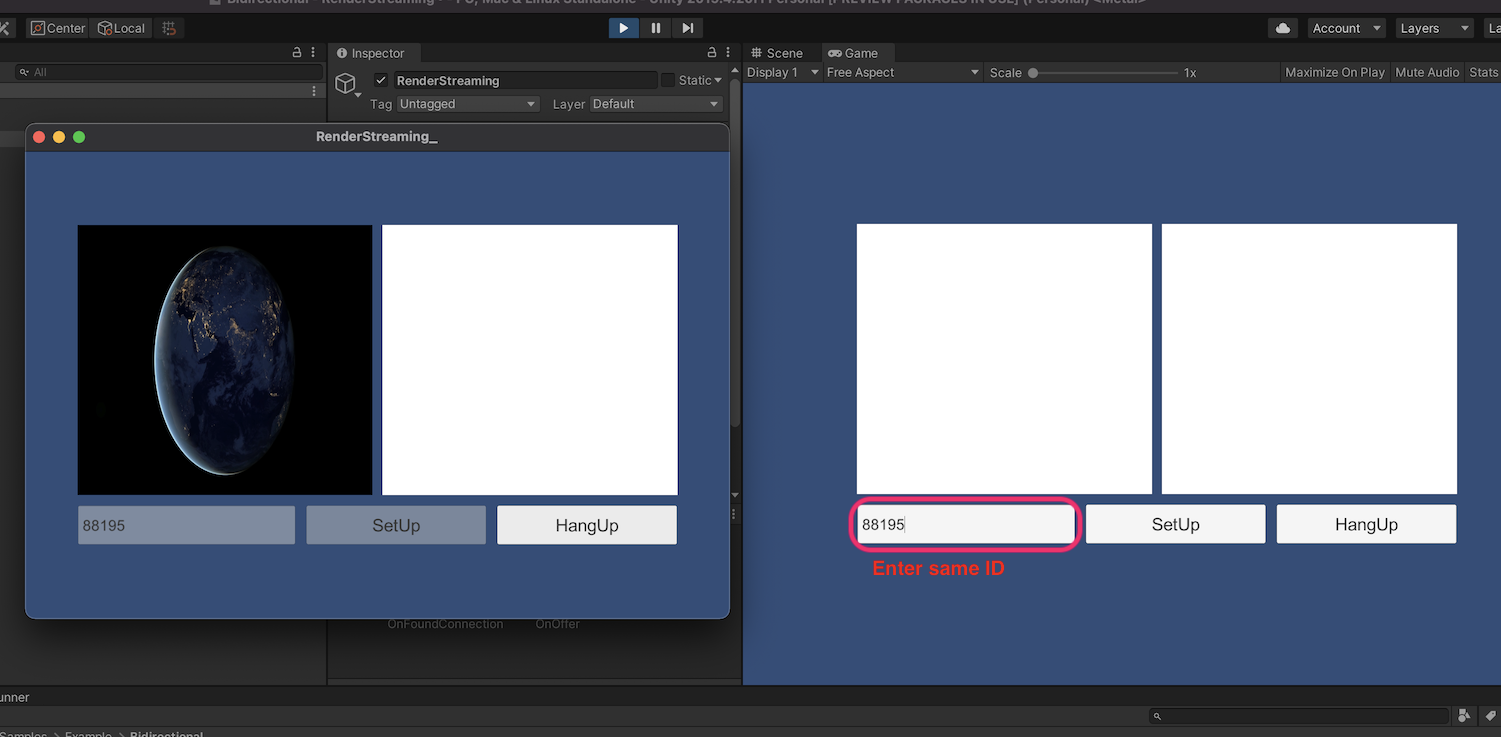The height and width of the screenshot is (737, 1501).
Task: Click the Play button in the toolbar
Action: (x=623, y=28)
